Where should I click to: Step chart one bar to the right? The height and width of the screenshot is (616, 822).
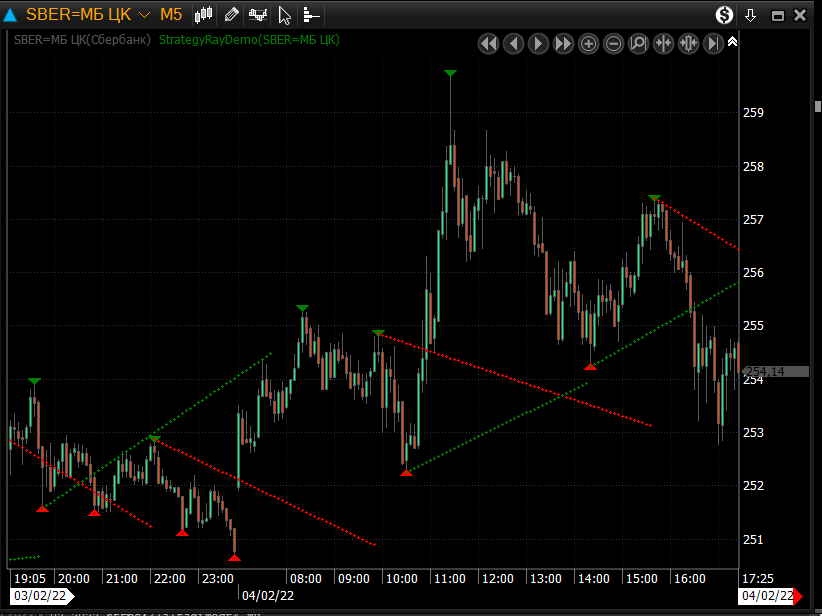click(538, 43)
